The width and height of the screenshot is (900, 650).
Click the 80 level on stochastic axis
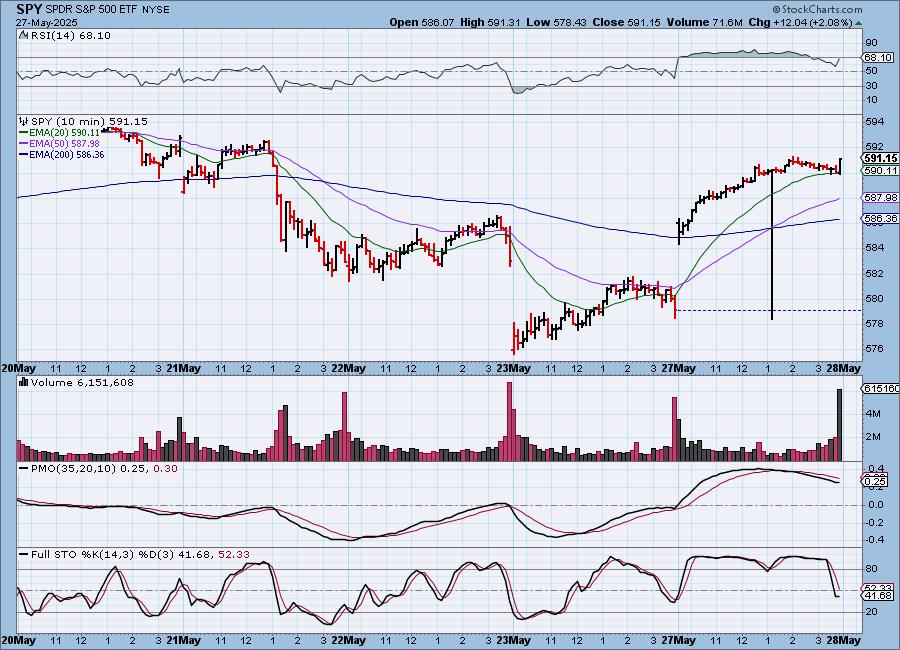click(x=871, y=568)
